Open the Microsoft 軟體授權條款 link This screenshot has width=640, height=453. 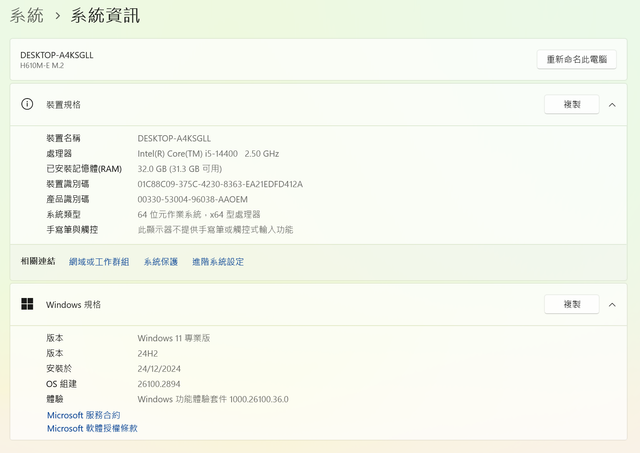92,429
